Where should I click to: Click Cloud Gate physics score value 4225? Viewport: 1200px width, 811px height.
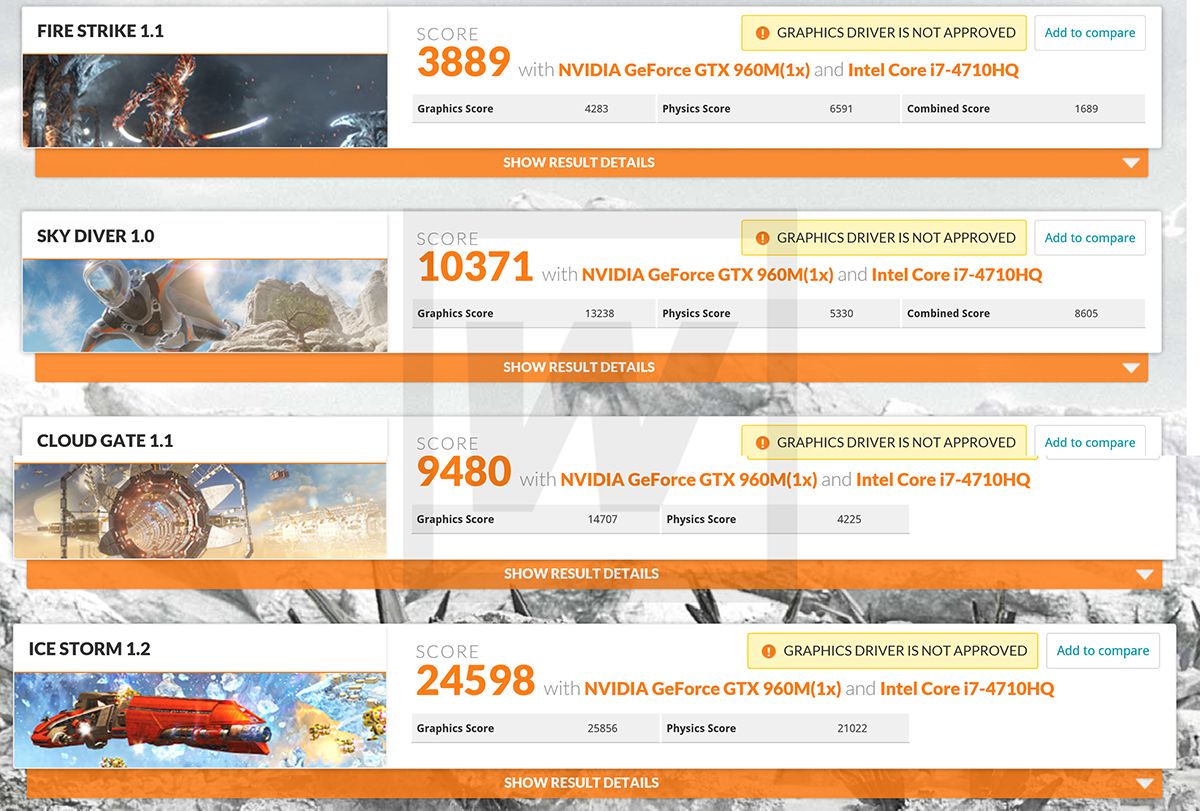pyautogui.click(x=849, y=520)
